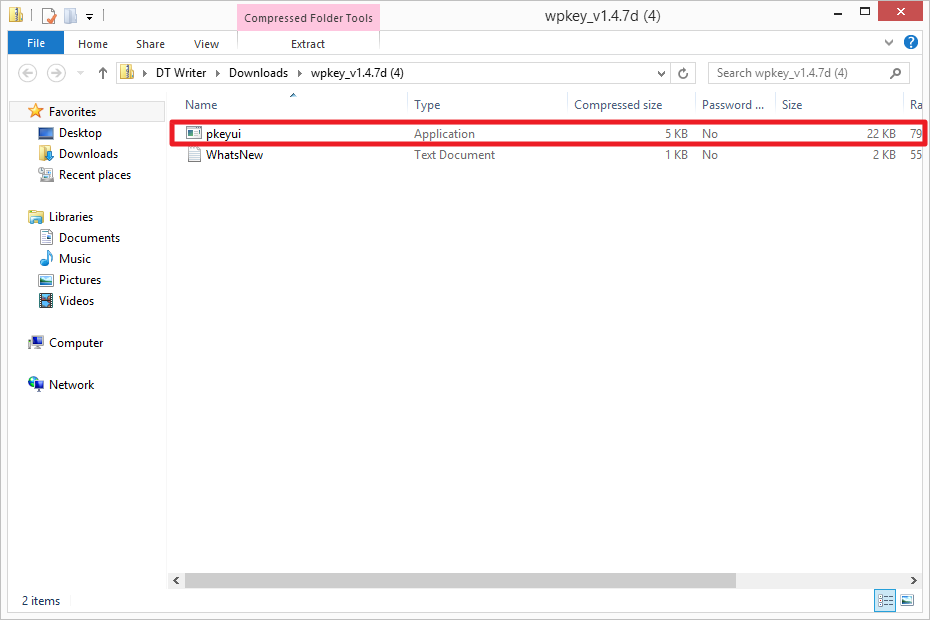Go up one folder level
Screen dimensions: 930x620
pyautogui.click(x=103, y=73)
